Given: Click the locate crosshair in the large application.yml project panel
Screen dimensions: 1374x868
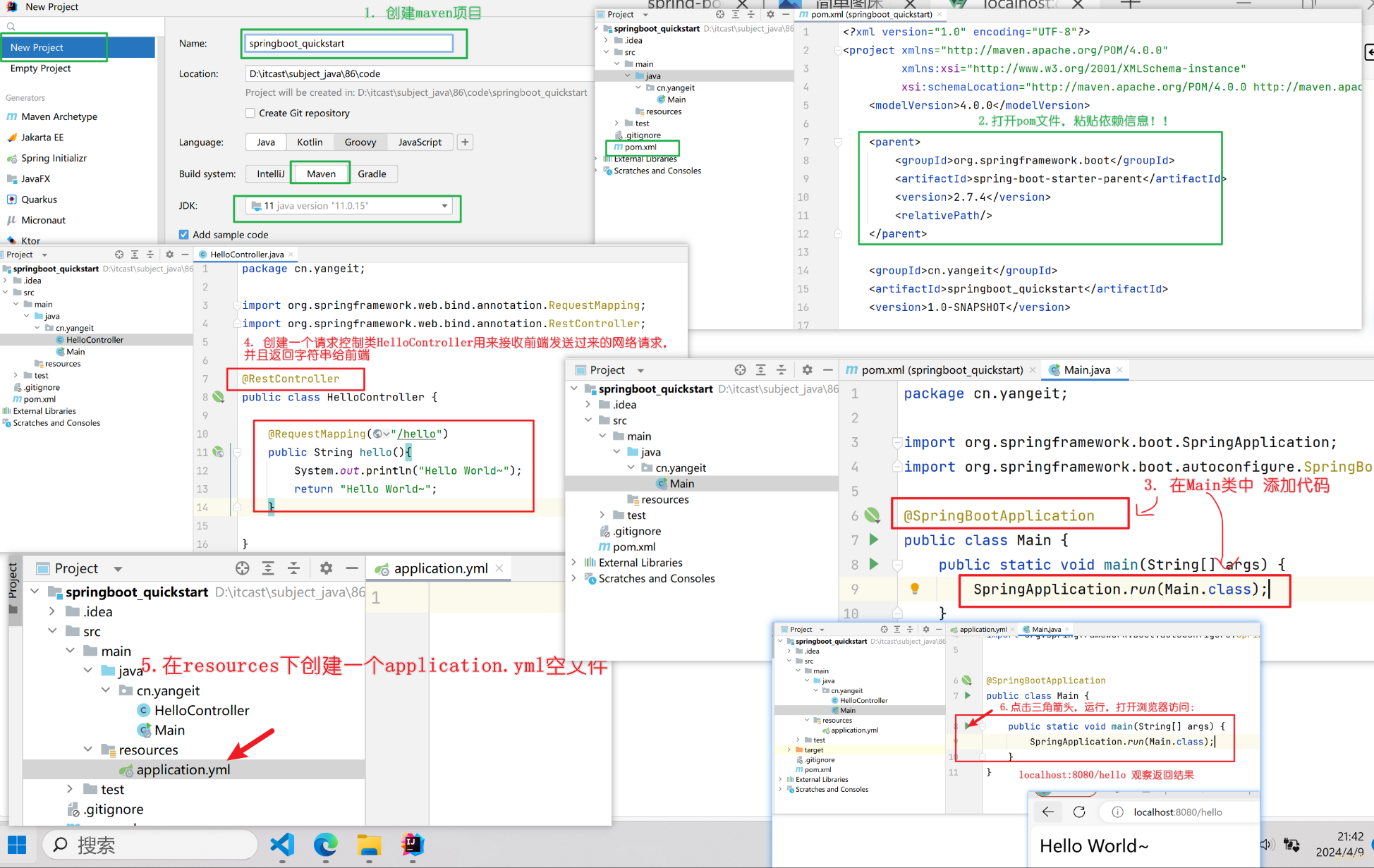Looking at the screenshot, I should tap(242, 568).
